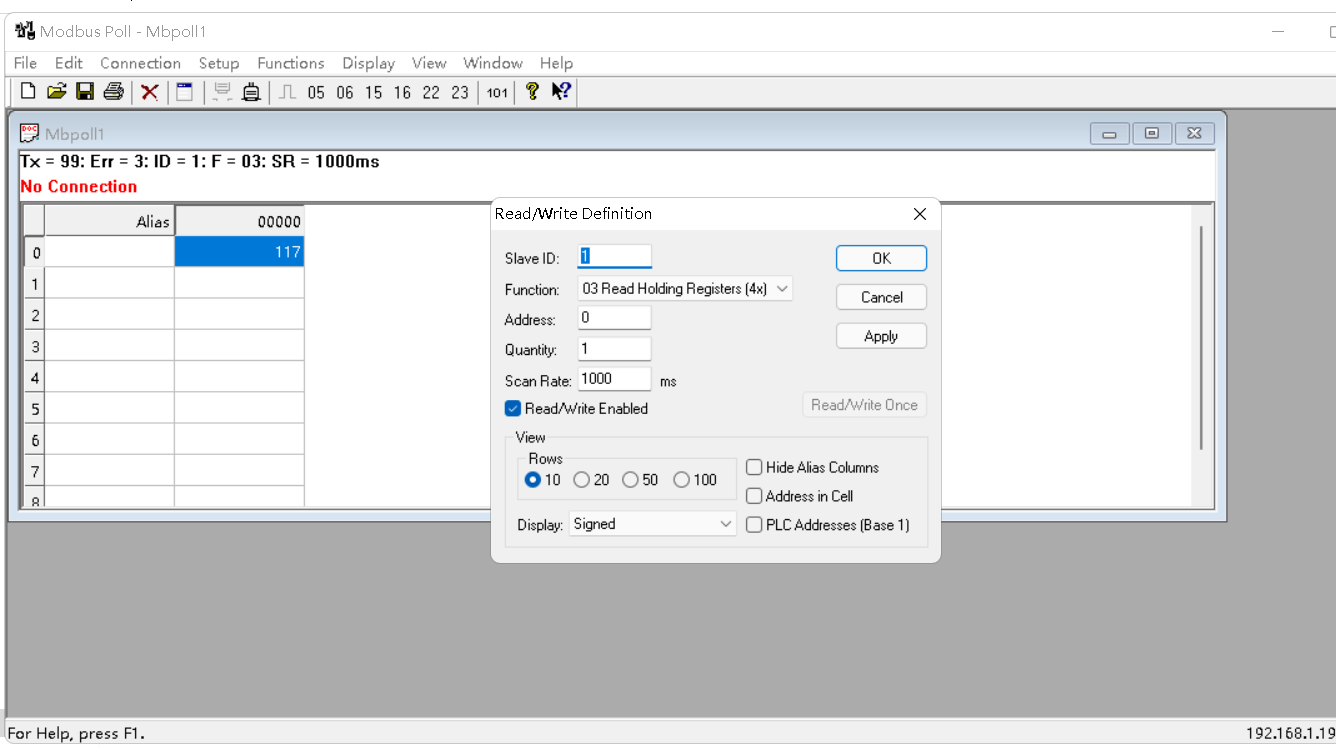This screenshot has width=1336, height=747.
Task: Click the Cancel button
Action: coord(881,297)
